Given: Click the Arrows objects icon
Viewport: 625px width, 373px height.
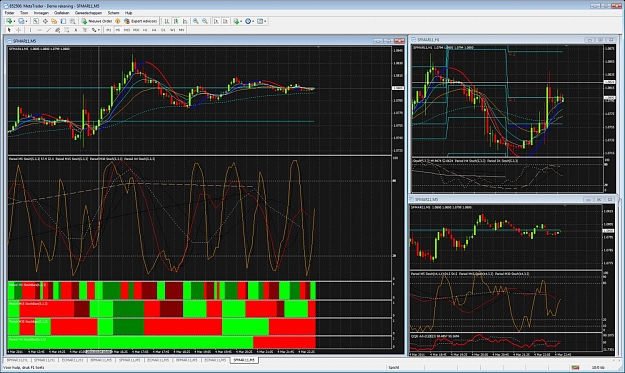Looking at the screenshot, I should 94,30.
